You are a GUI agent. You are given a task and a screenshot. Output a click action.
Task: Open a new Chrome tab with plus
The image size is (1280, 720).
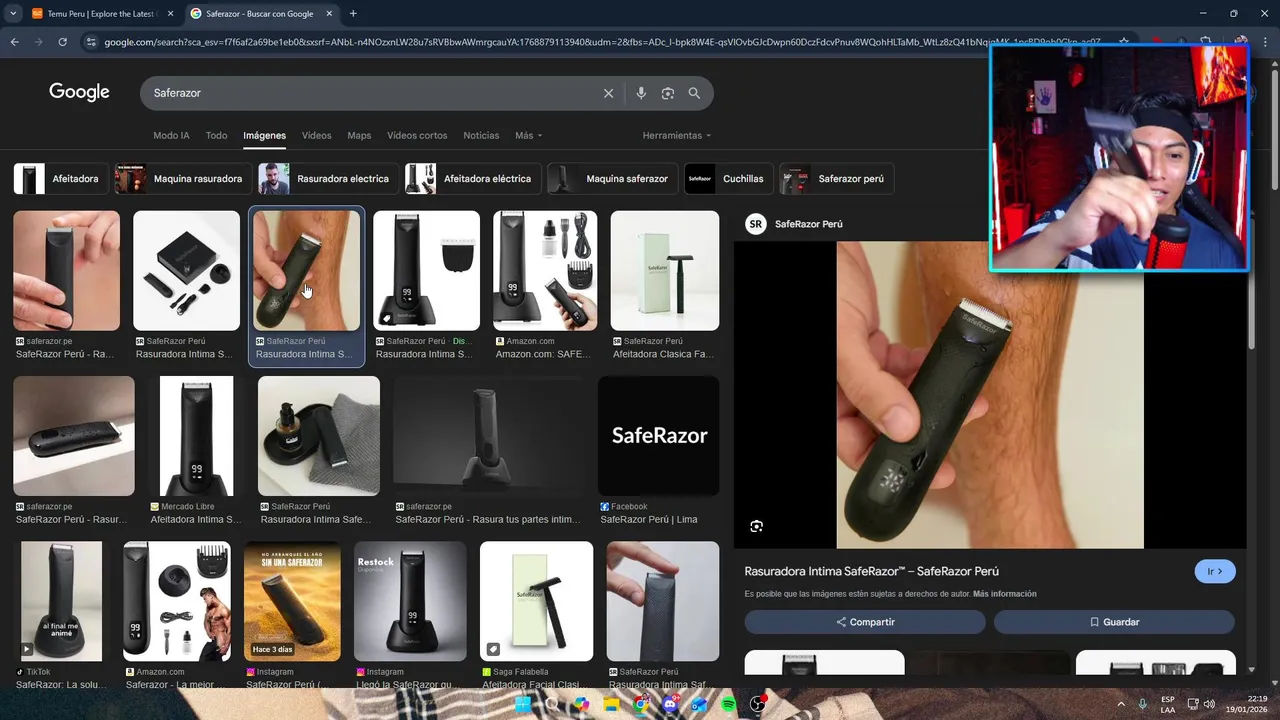tap(353, 13)
